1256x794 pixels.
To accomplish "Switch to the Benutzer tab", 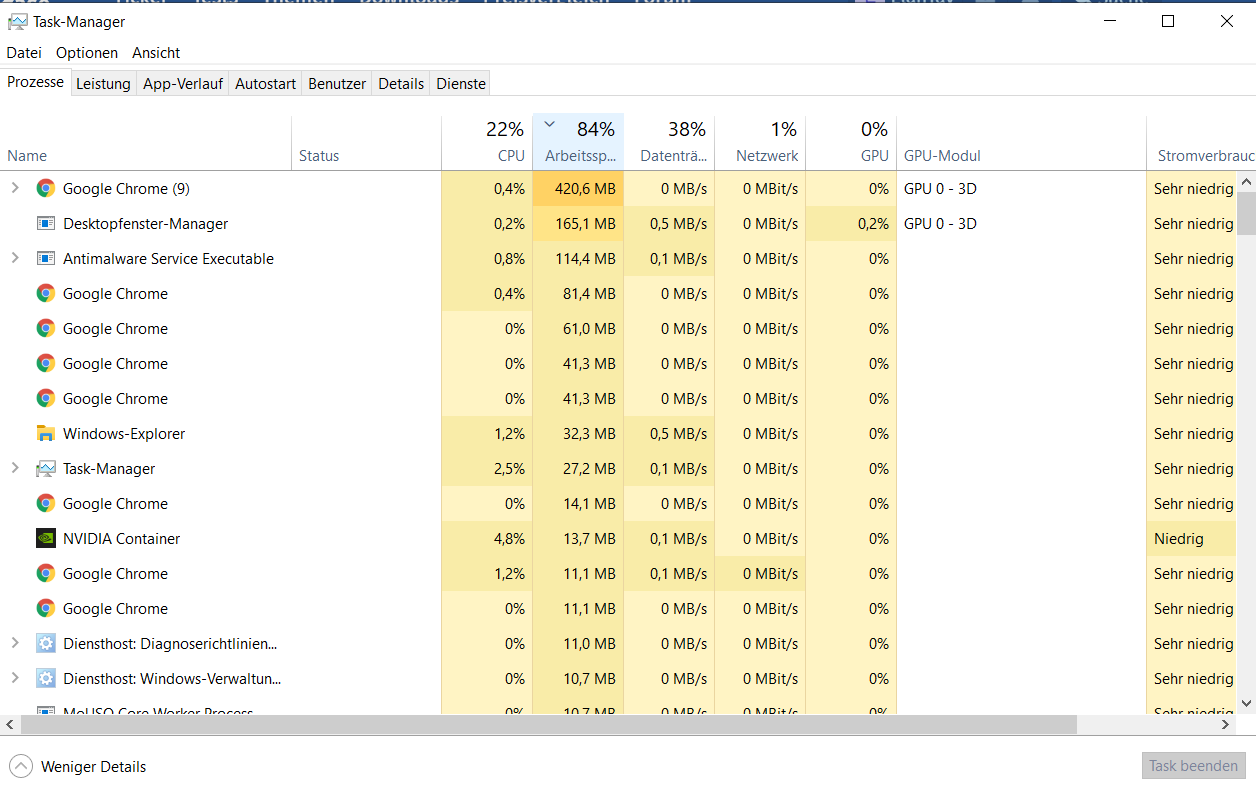I will [337, 84].
